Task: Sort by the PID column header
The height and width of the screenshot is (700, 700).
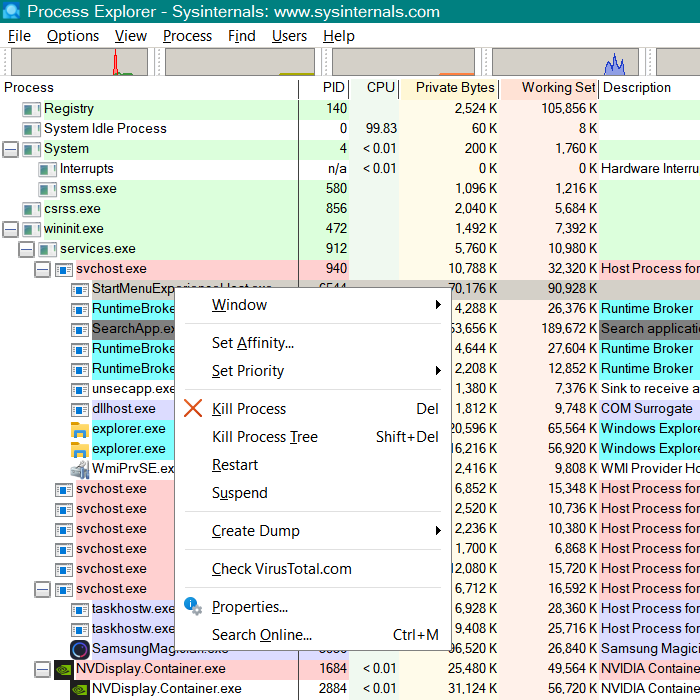Action: click(324, 88)
